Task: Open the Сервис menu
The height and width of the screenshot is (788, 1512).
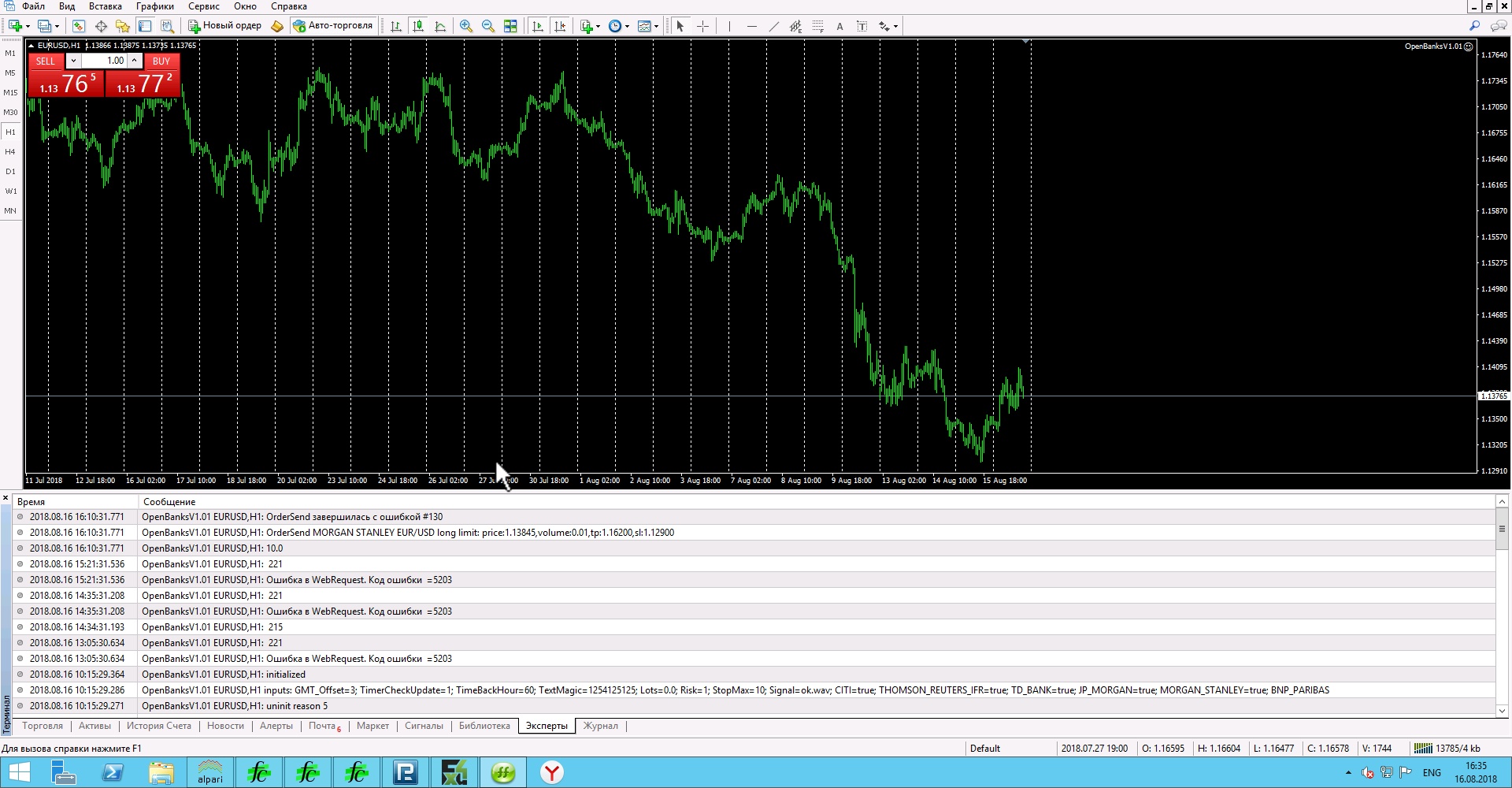Action: tap(204, 6)
